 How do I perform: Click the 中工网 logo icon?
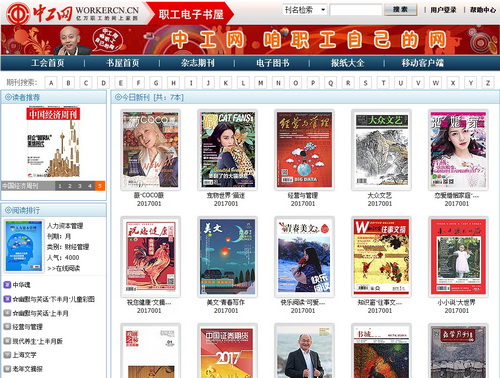click(x=18, y=13)
